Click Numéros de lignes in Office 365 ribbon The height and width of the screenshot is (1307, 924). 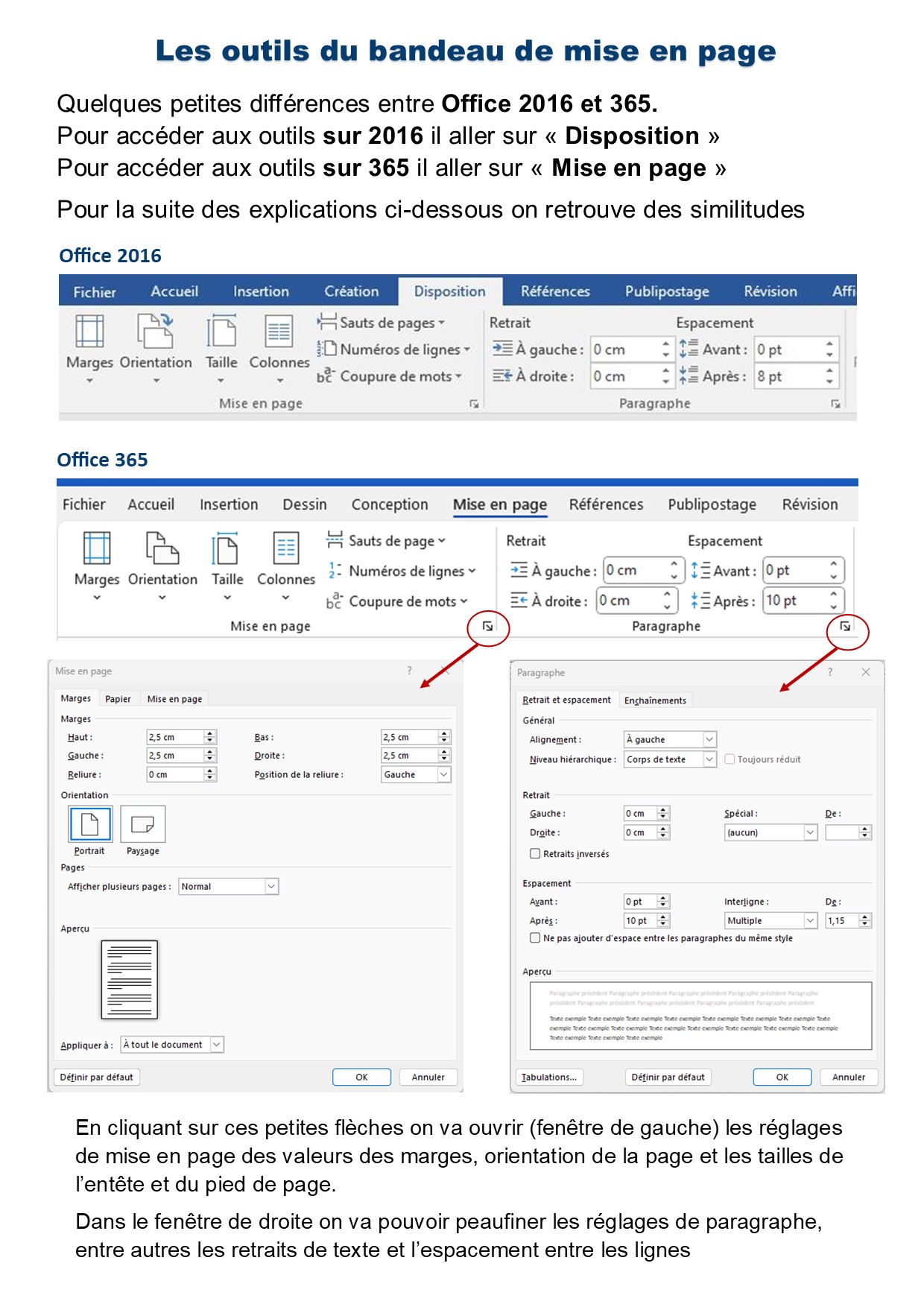tap(401, 571)
